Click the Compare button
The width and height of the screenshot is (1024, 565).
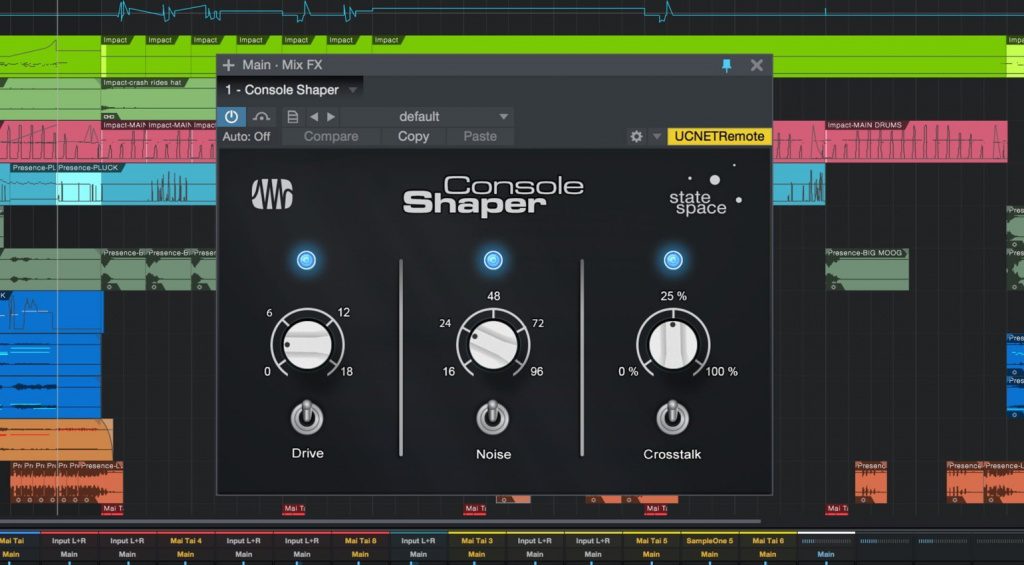coord(331,137)
